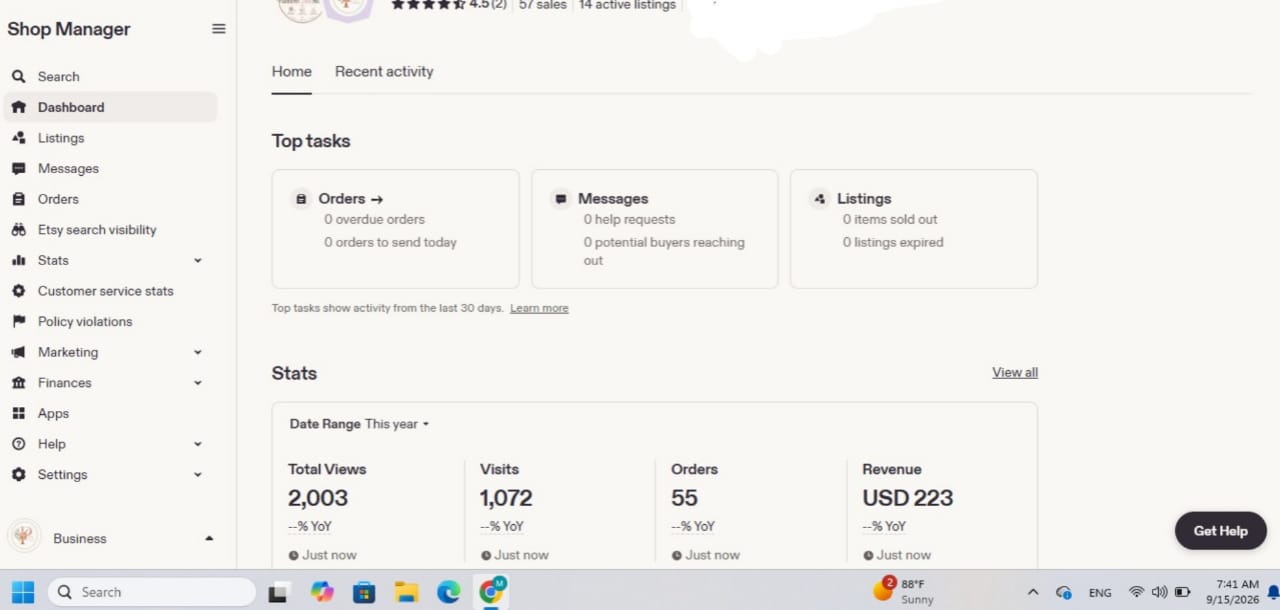Click the Marketing megaphone icon
1280x610 pixels.
(18, 352)
